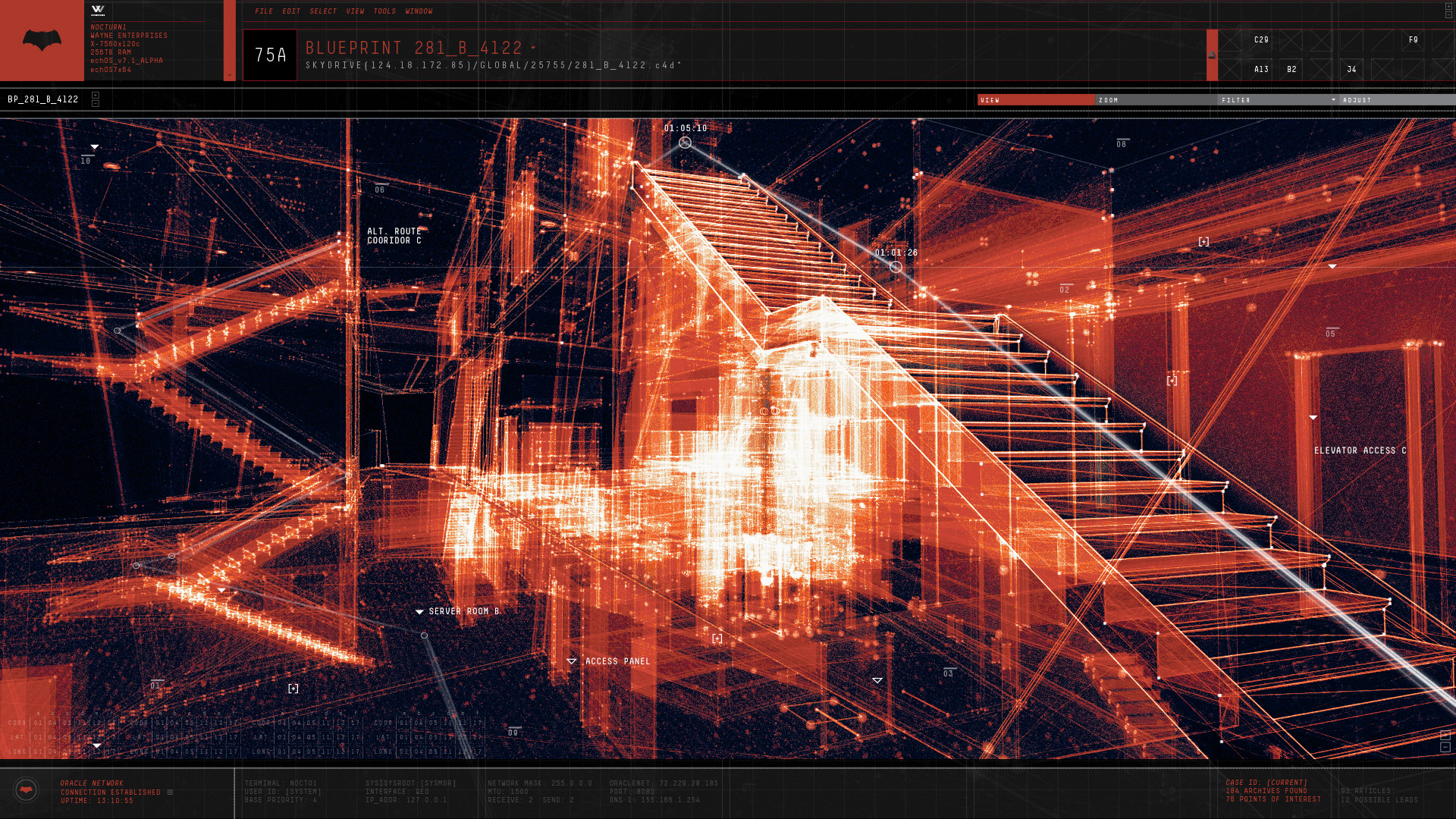1456x819 pixels.
Task: Click the ACCESS PANEL marker triangle
Action: 572,662
